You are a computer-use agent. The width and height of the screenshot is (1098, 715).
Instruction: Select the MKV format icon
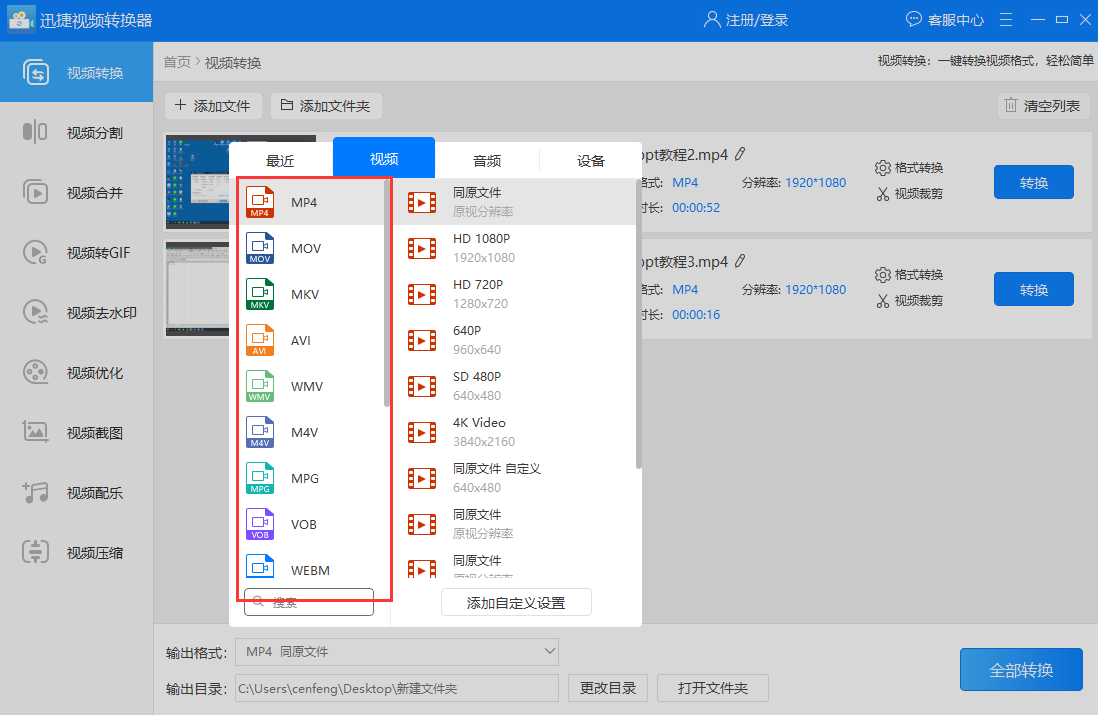point(260,294)
